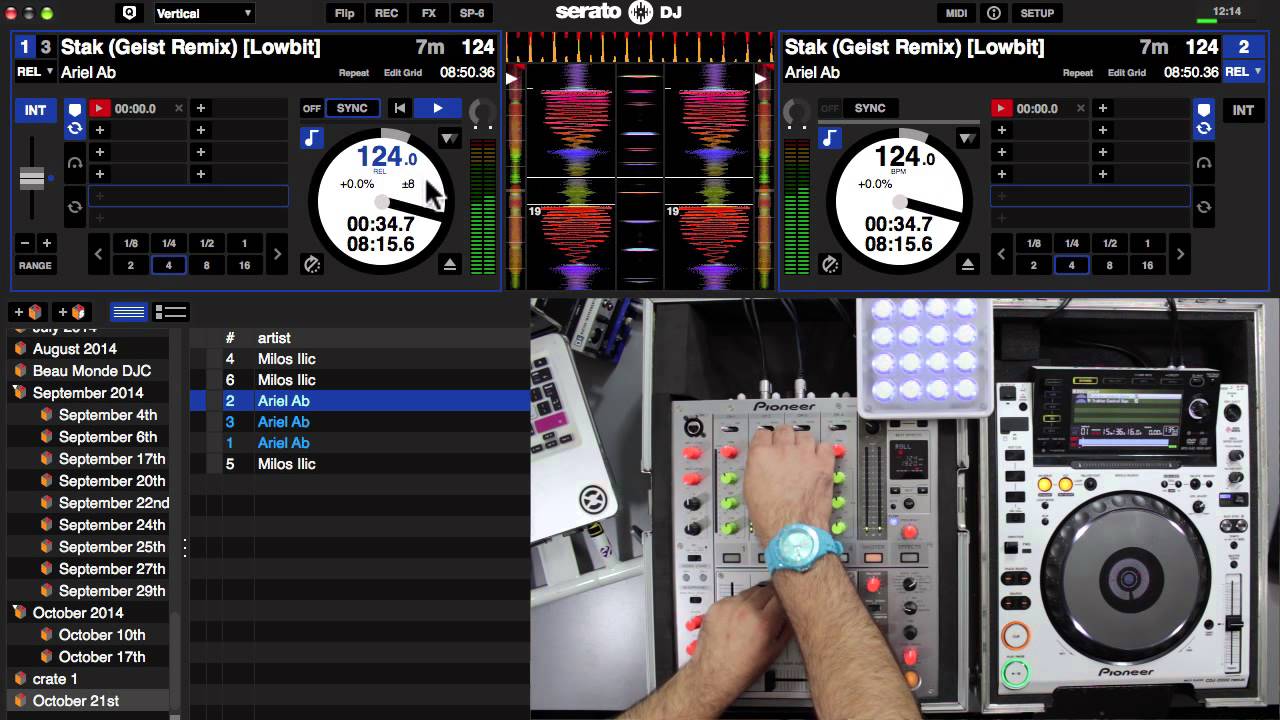Open the SP-6 sampler panel
Viewport: 1280px width, 720px height.
pos(472,13)
